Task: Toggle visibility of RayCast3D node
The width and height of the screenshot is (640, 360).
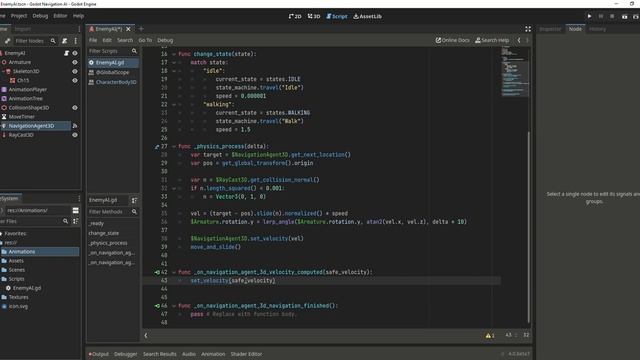Action: coord(75,135)
